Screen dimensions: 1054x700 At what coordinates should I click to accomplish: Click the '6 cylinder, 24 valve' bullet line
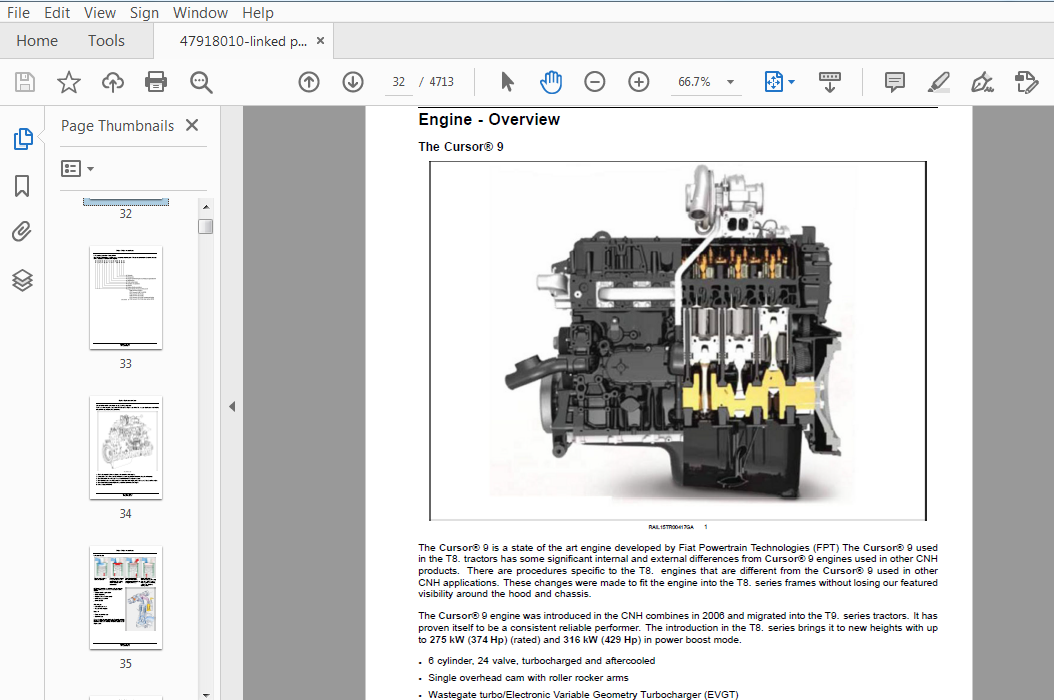[x=541, y=661]
